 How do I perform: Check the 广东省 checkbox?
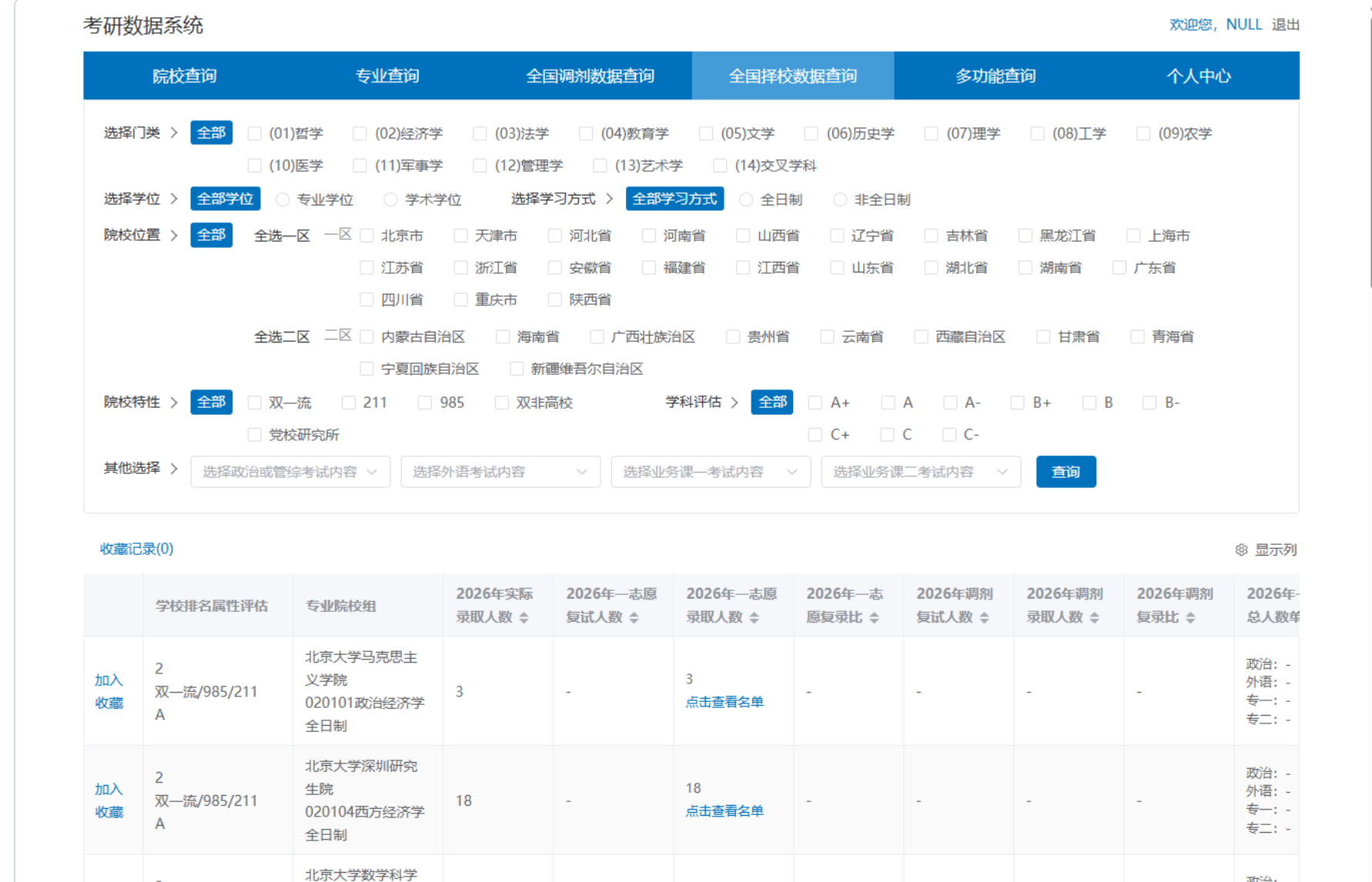tap(1119, 268)
